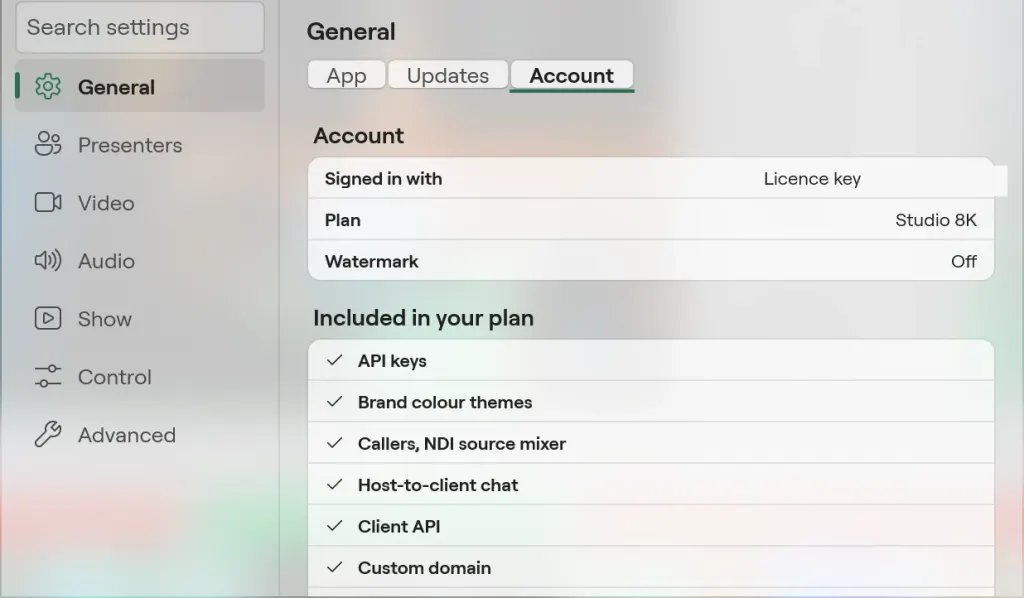Click the 'API keys' feature text
Screen dimensions: 1024x598
(392, 361)
